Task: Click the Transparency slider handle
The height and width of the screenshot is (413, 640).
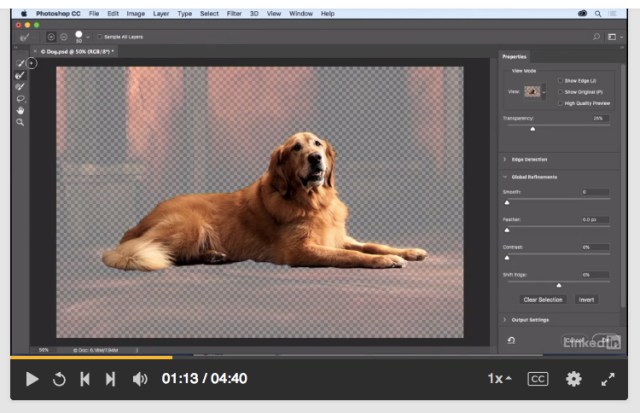Action: (x=532, y=129)
